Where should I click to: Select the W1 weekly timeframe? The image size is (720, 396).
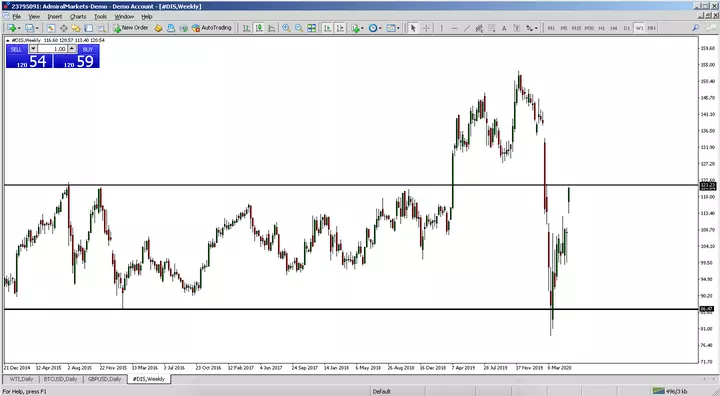coord(639,28)
